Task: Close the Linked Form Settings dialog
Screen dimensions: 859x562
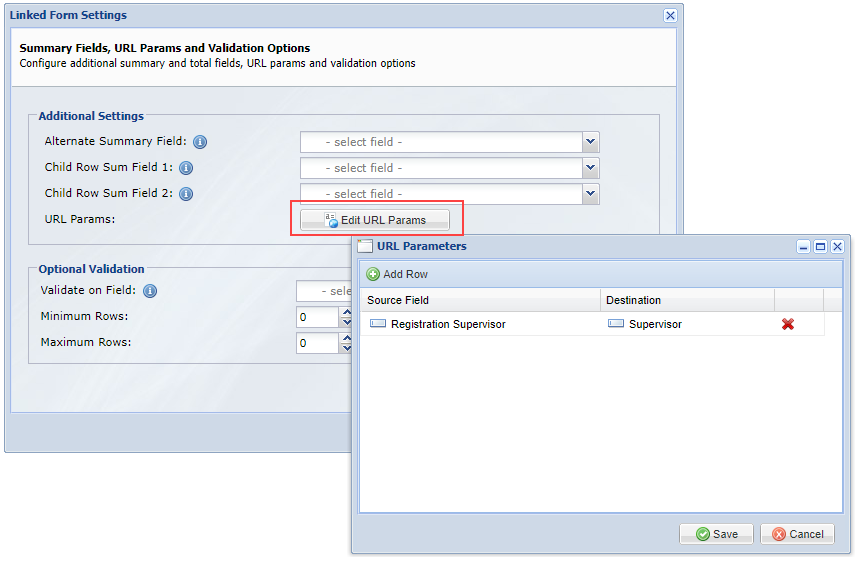Action: pos(670,15)
